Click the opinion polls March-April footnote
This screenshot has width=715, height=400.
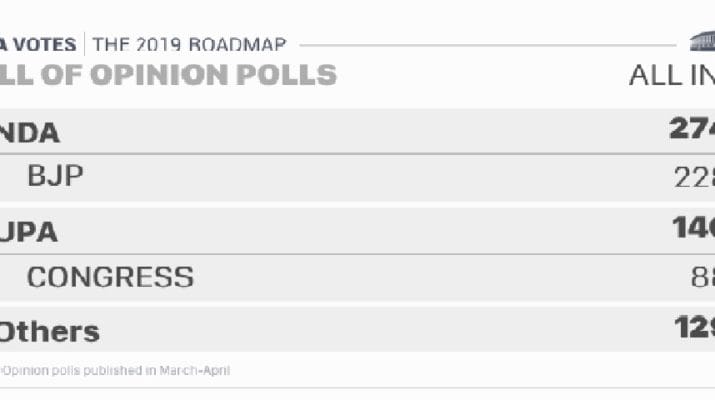tap(115, 370)
